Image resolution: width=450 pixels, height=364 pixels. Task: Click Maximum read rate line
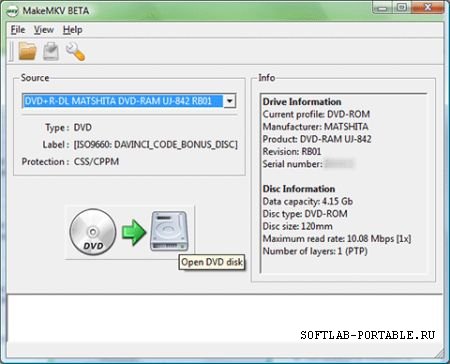point(337,239)
